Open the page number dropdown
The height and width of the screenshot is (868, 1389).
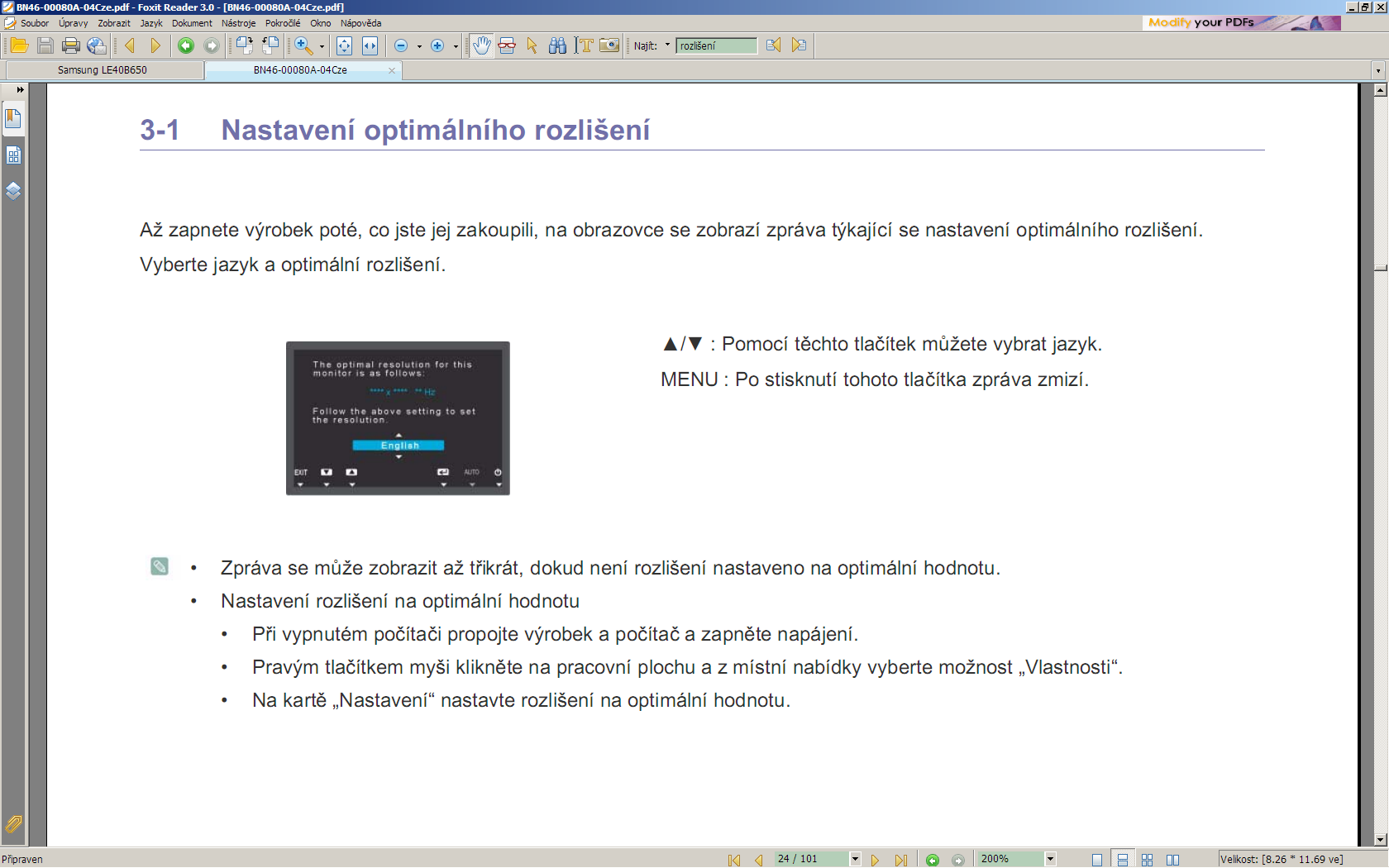[856, 859]
